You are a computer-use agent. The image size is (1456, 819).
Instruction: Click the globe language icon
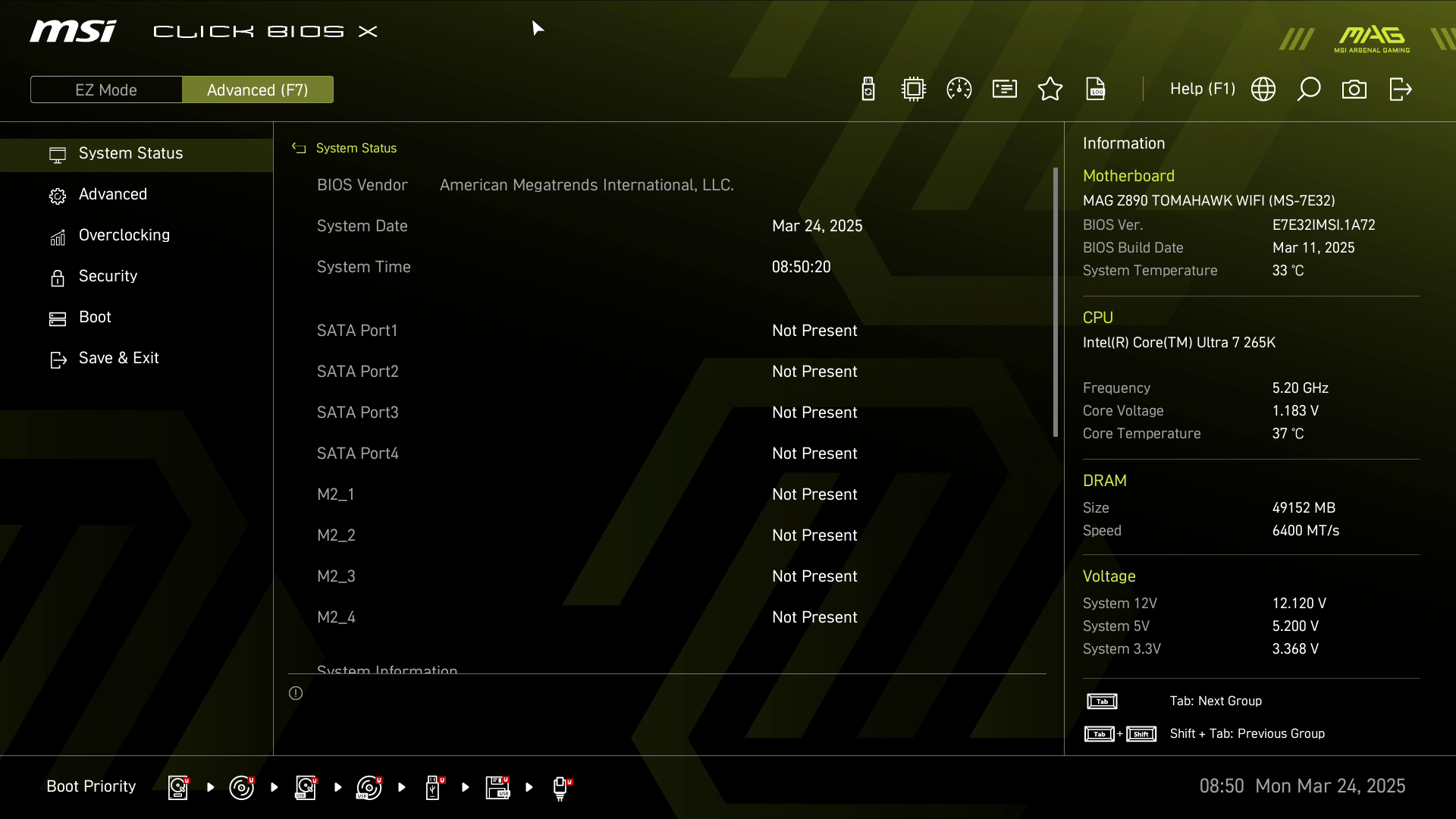coord(1263,89)
